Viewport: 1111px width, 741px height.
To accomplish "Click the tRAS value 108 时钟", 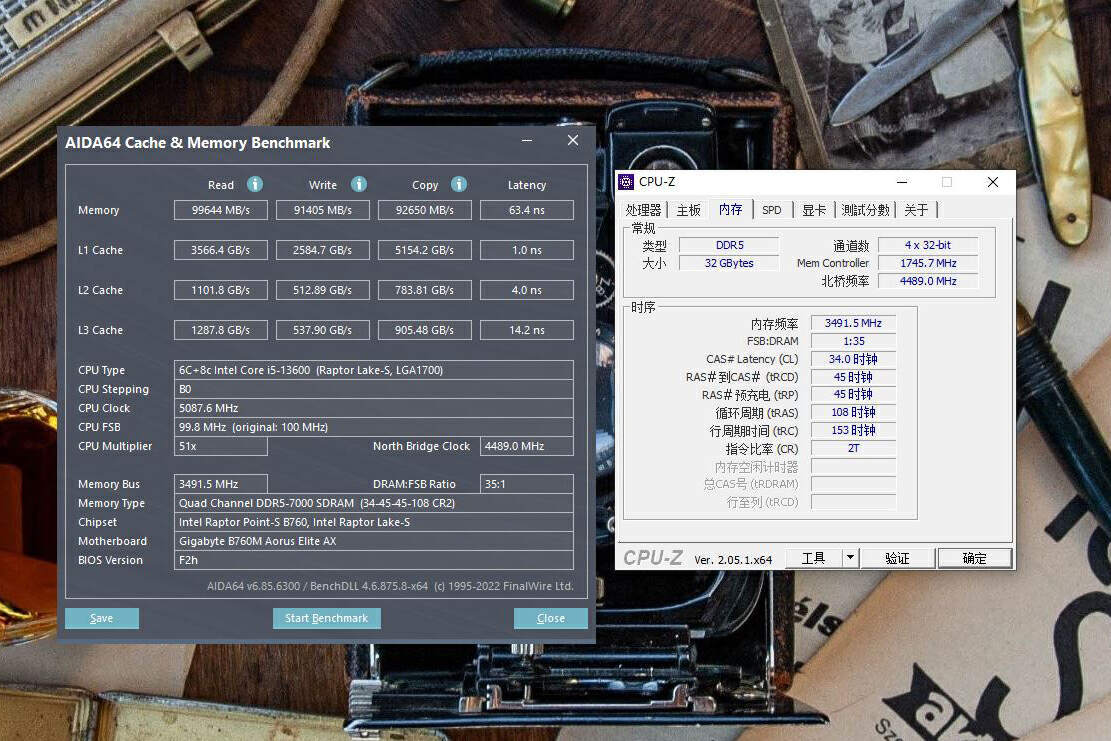I will (853, 412).
